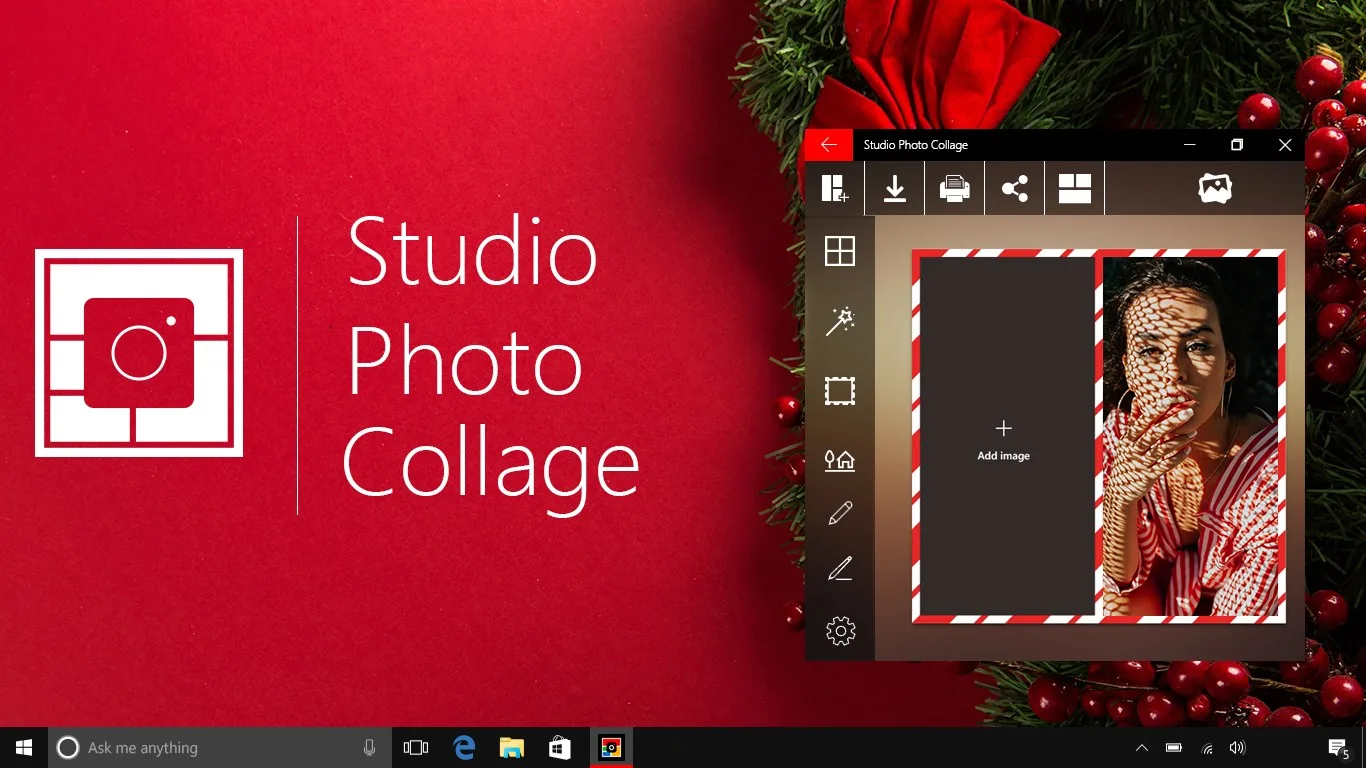The image size is (1366, 768).
Task: Open the magic wand effects tool
Action: pos(840,321)
